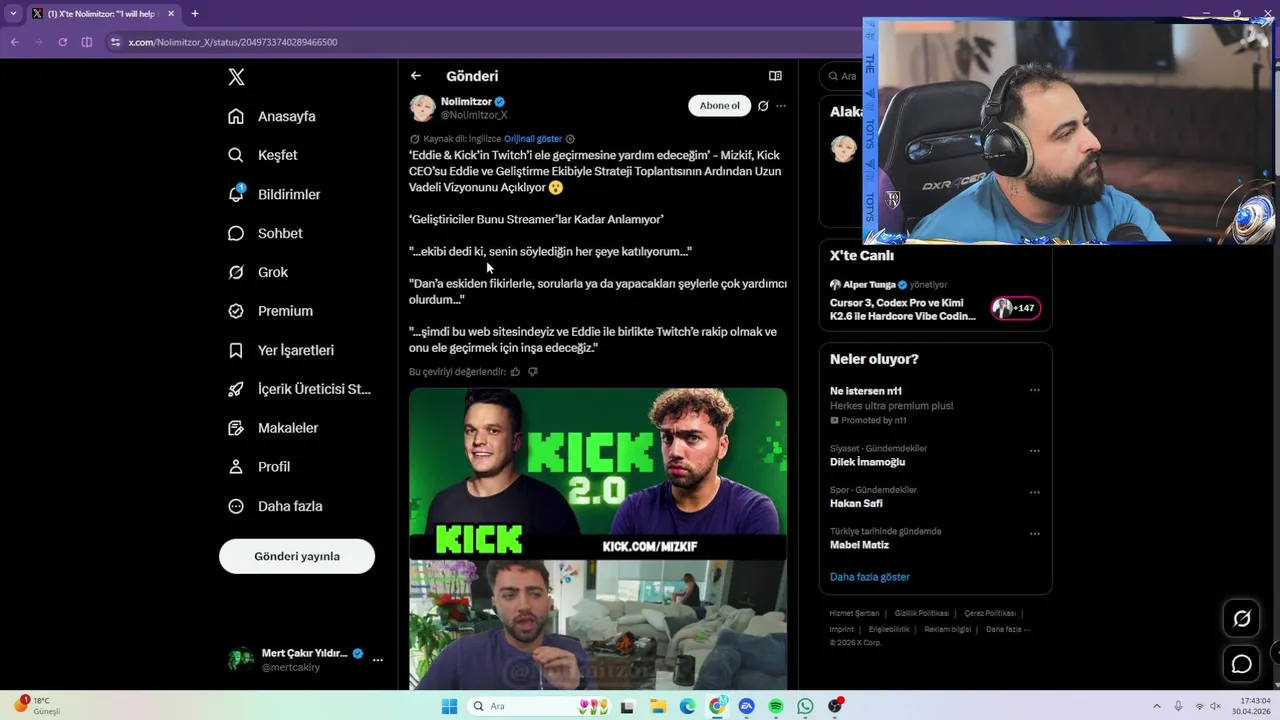Screen dimensions: 1280x720
Task: Open options for the n11 promoted trend
Action: 1034,391
